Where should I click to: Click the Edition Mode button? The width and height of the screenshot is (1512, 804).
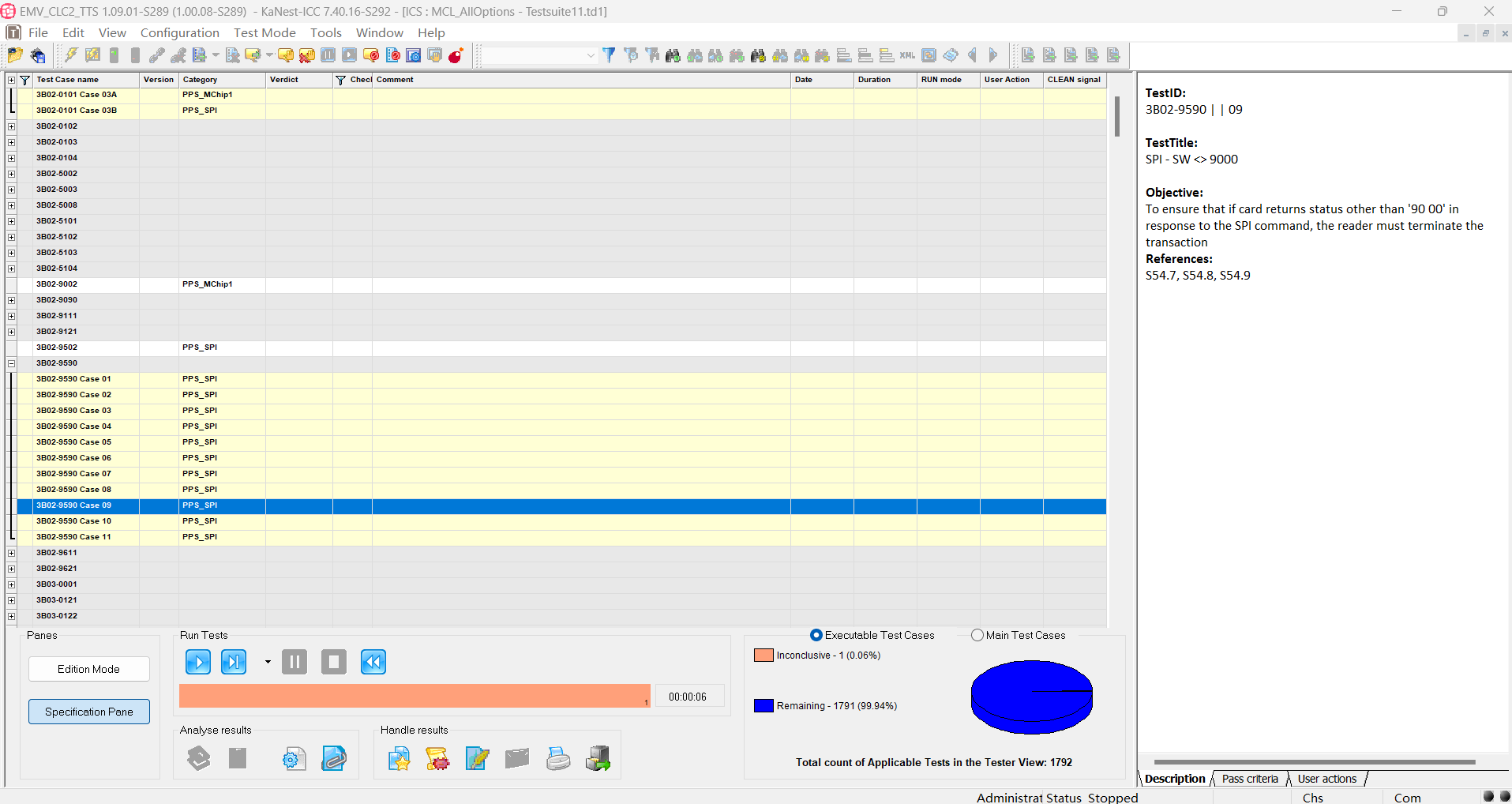(89, 669)
